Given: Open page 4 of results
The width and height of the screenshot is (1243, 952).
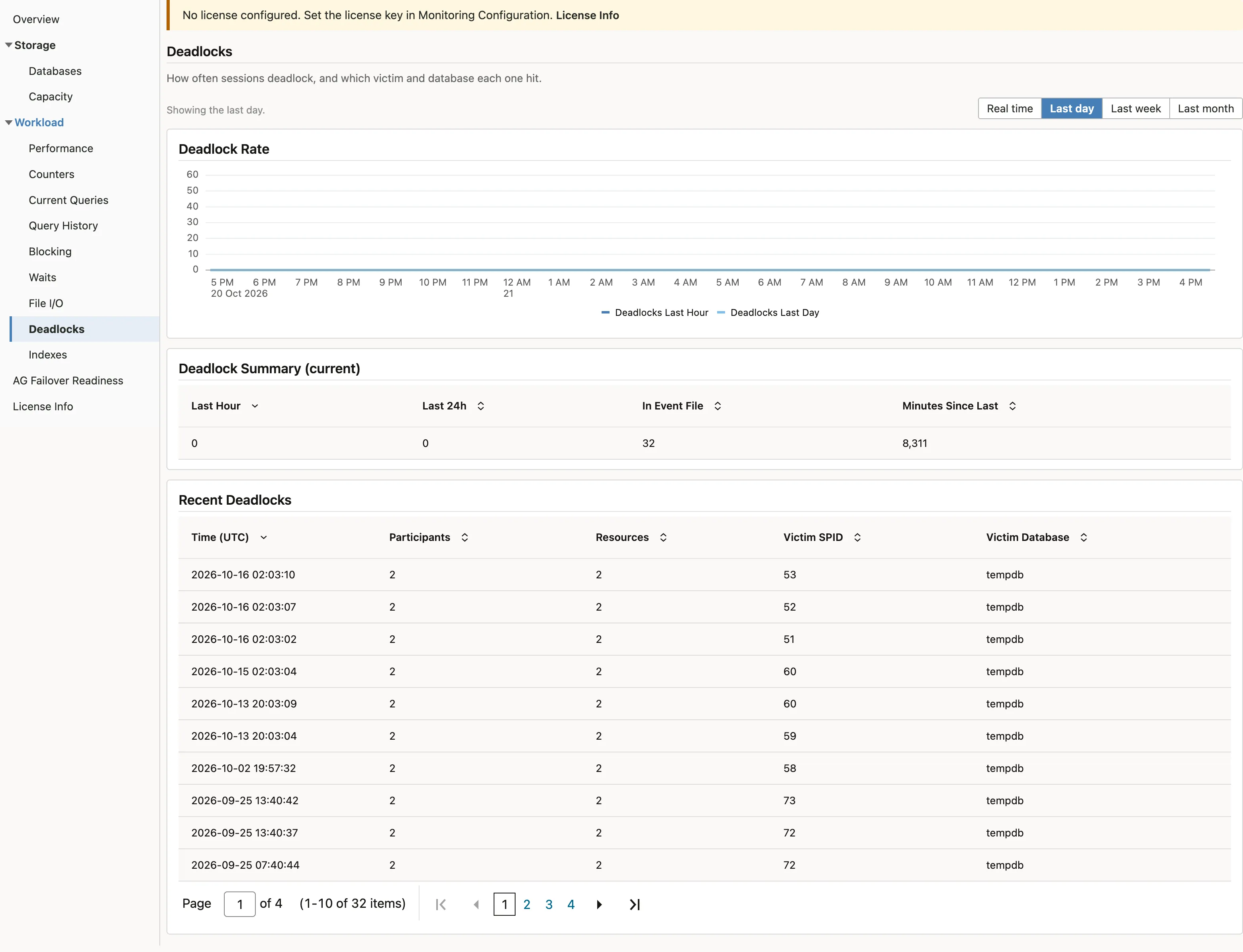Looking at the screenshot, I should click(571, 904).
